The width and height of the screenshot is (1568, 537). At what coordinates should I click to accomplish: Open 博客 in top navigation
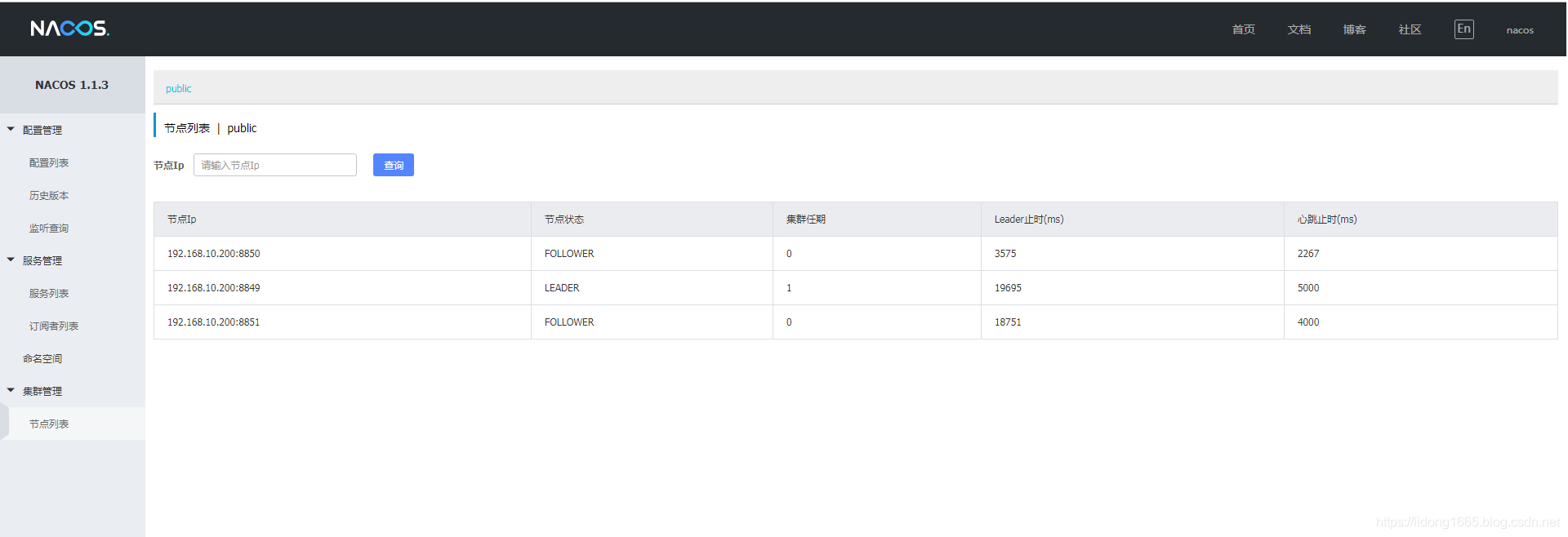point(1354,29)
